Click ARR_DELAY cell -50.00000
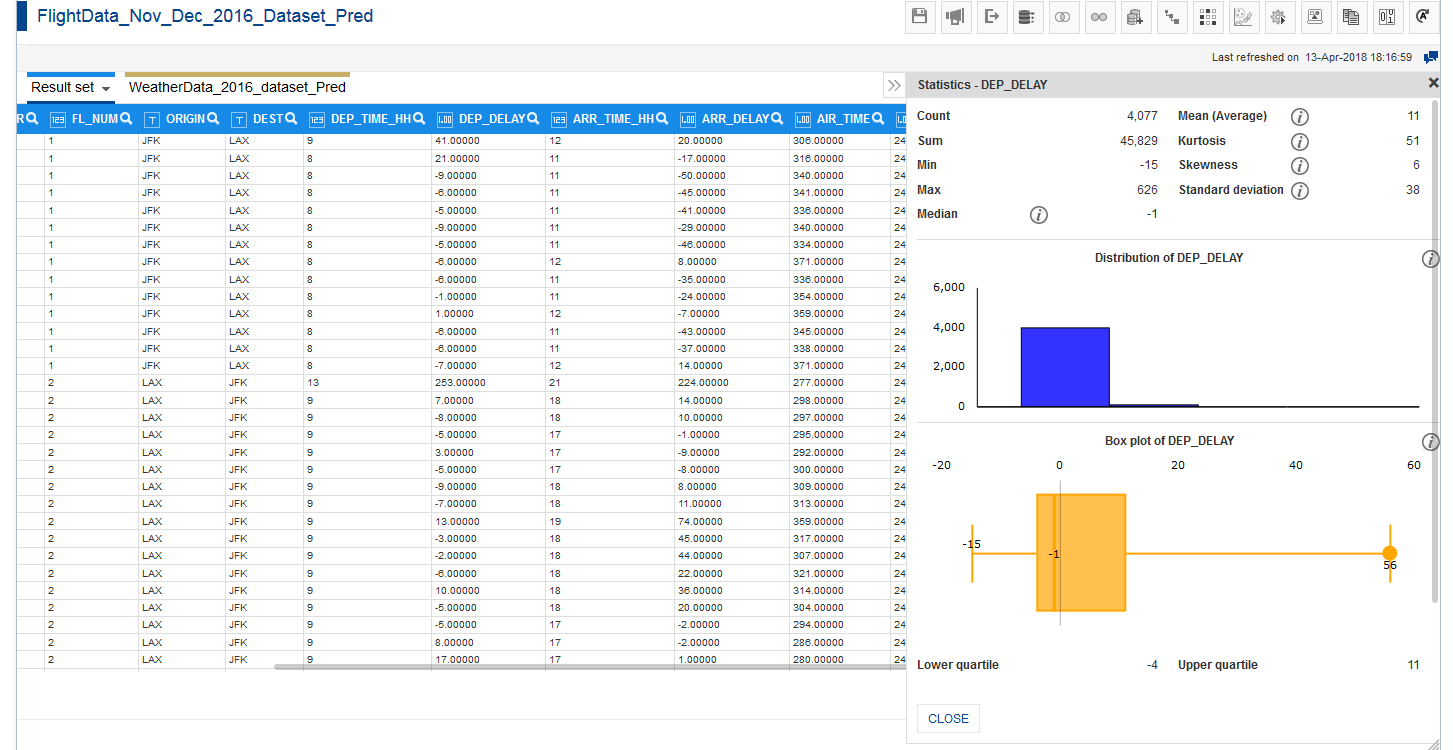 pos(732,175)
